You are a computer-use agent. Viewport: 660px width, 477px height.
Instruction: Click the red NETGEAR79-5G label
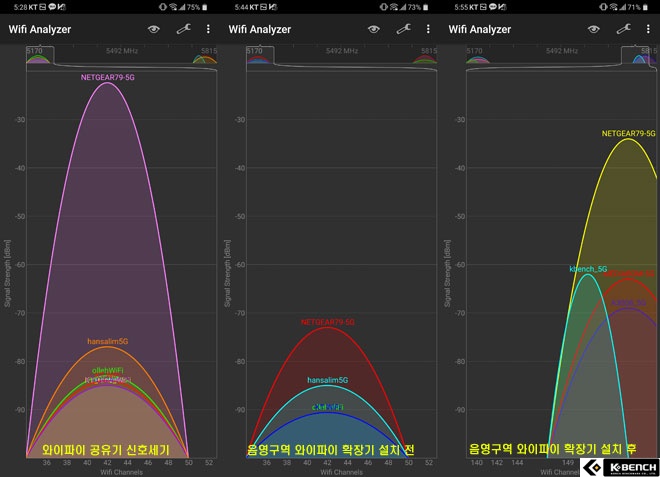tap(327, 322)
